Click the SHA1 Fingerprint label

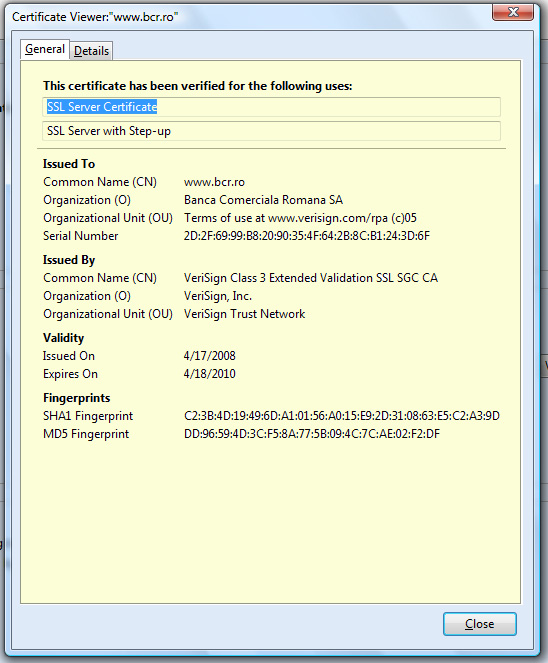tap(88, 416)
